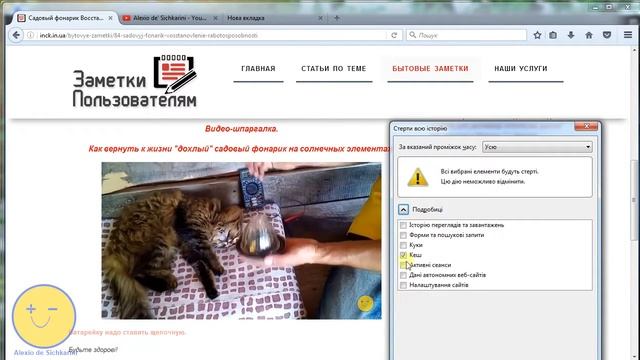Close the Стерти всю історію dialog
The height and width of the screenshot is (360, 640).
[x=586, y=127]
